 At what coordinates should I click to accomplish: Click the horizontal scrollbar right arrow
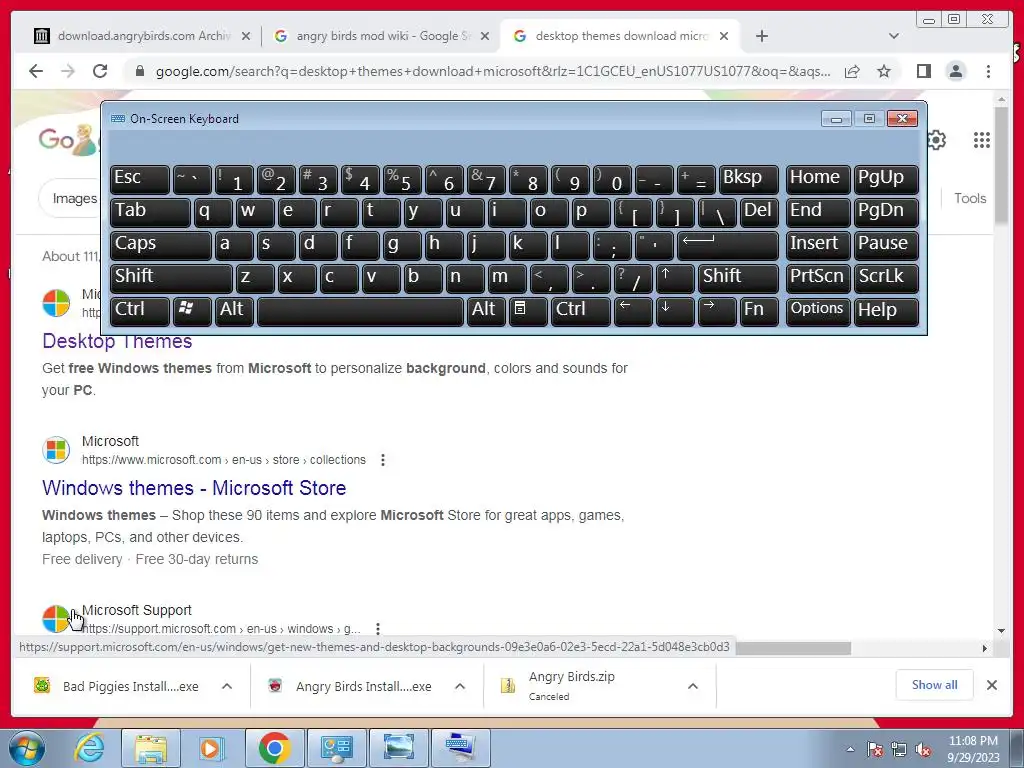coord(985,648)
